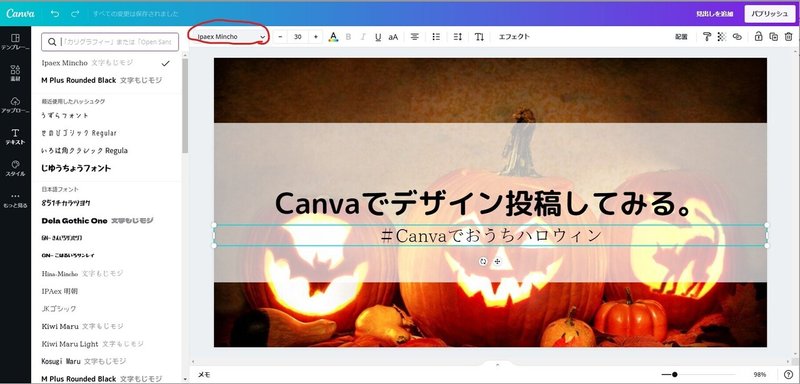Duplicate the selected element
The image size is (800, 384).
click(773, 37)
